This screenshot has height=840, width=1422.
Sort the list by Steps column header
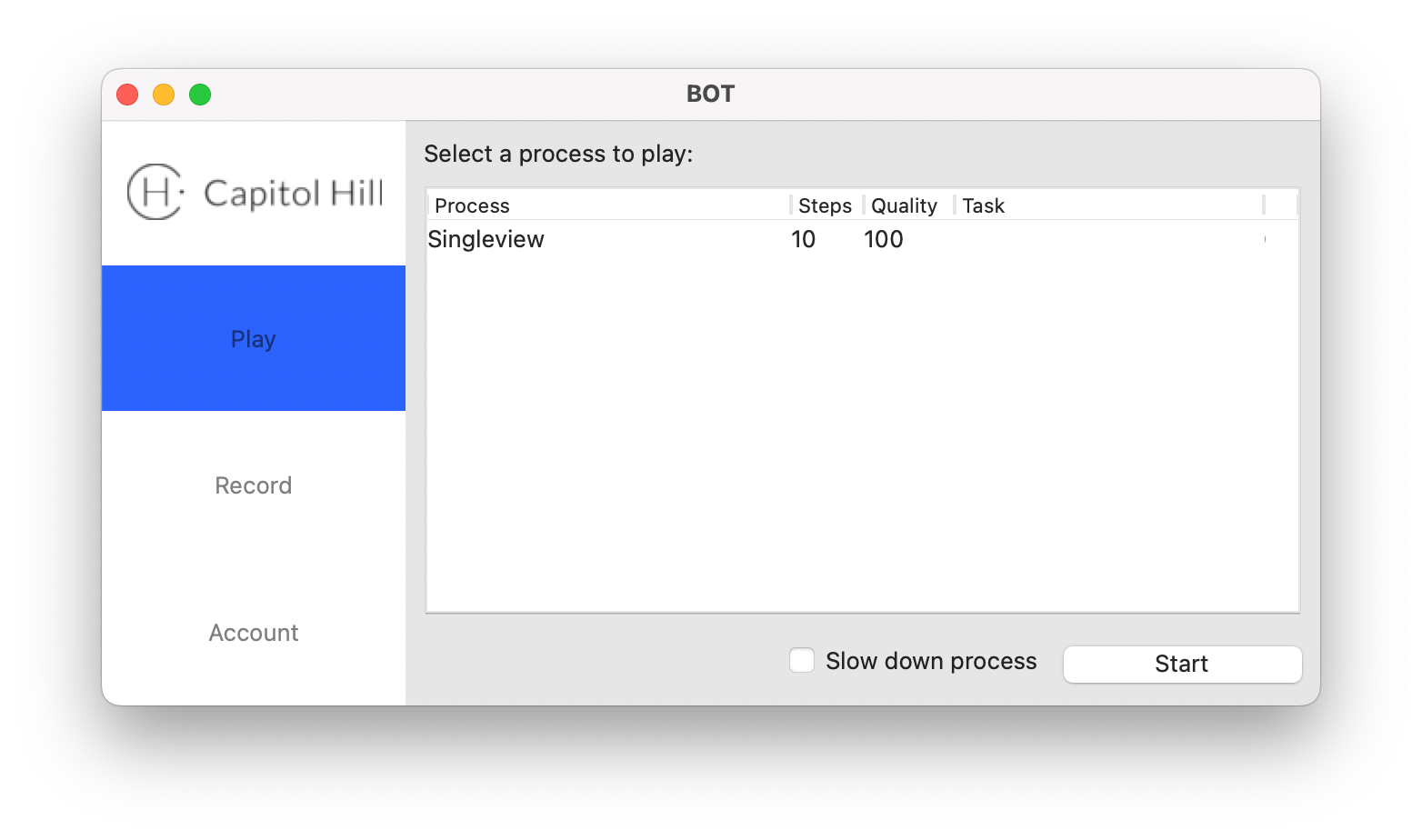pos(826,205)
